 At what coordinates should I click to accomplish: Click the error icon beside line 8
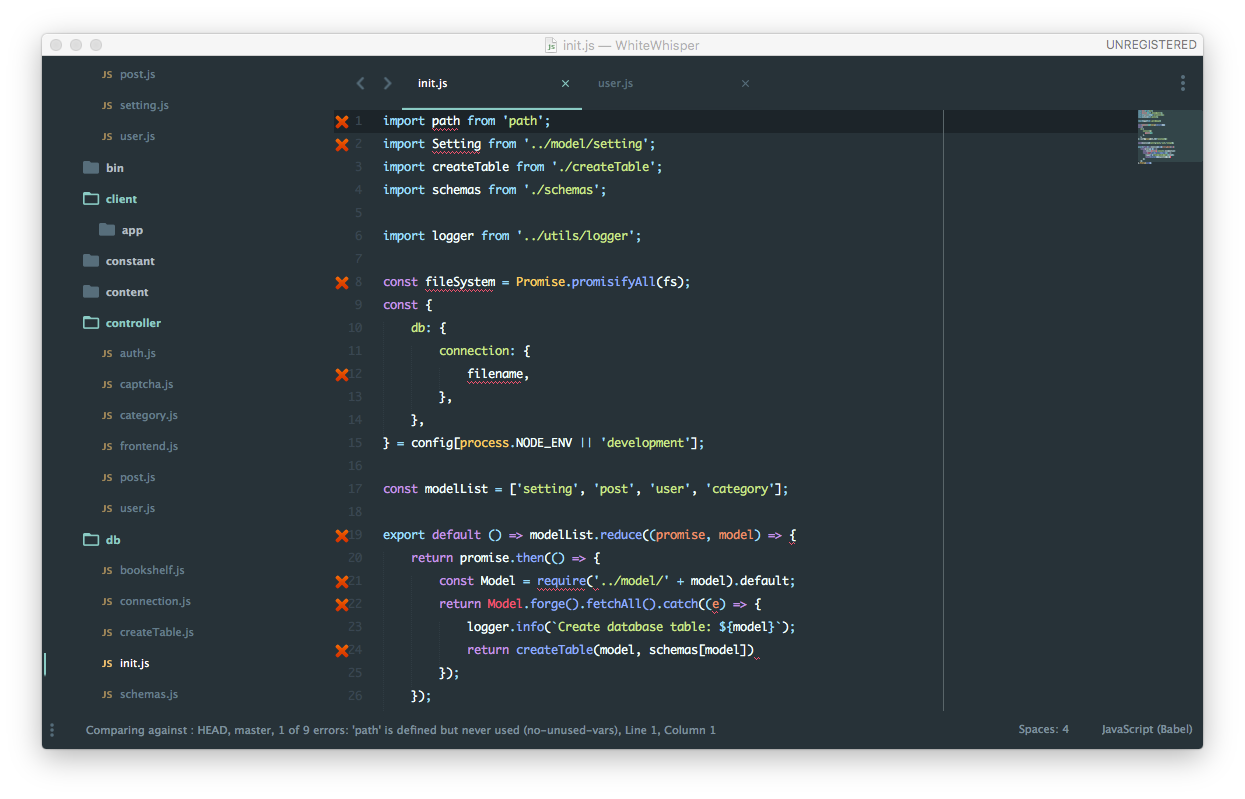point(342,282)
